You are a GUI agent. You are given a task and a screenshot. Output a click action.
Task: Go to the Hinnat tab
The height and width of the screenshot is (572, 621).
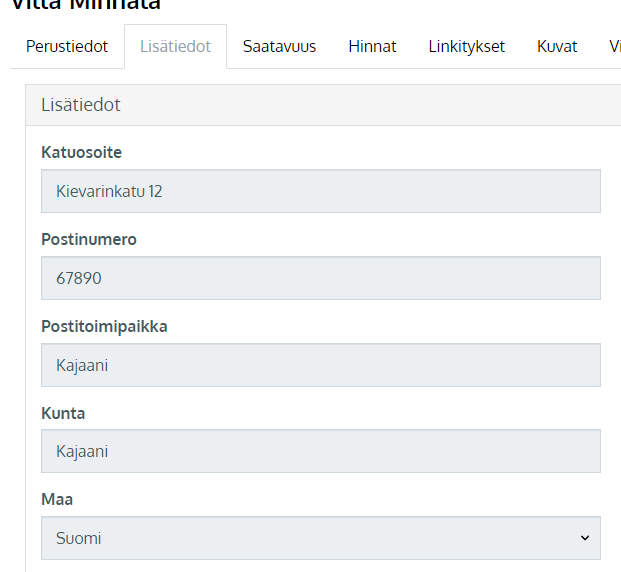coord(372,46)
